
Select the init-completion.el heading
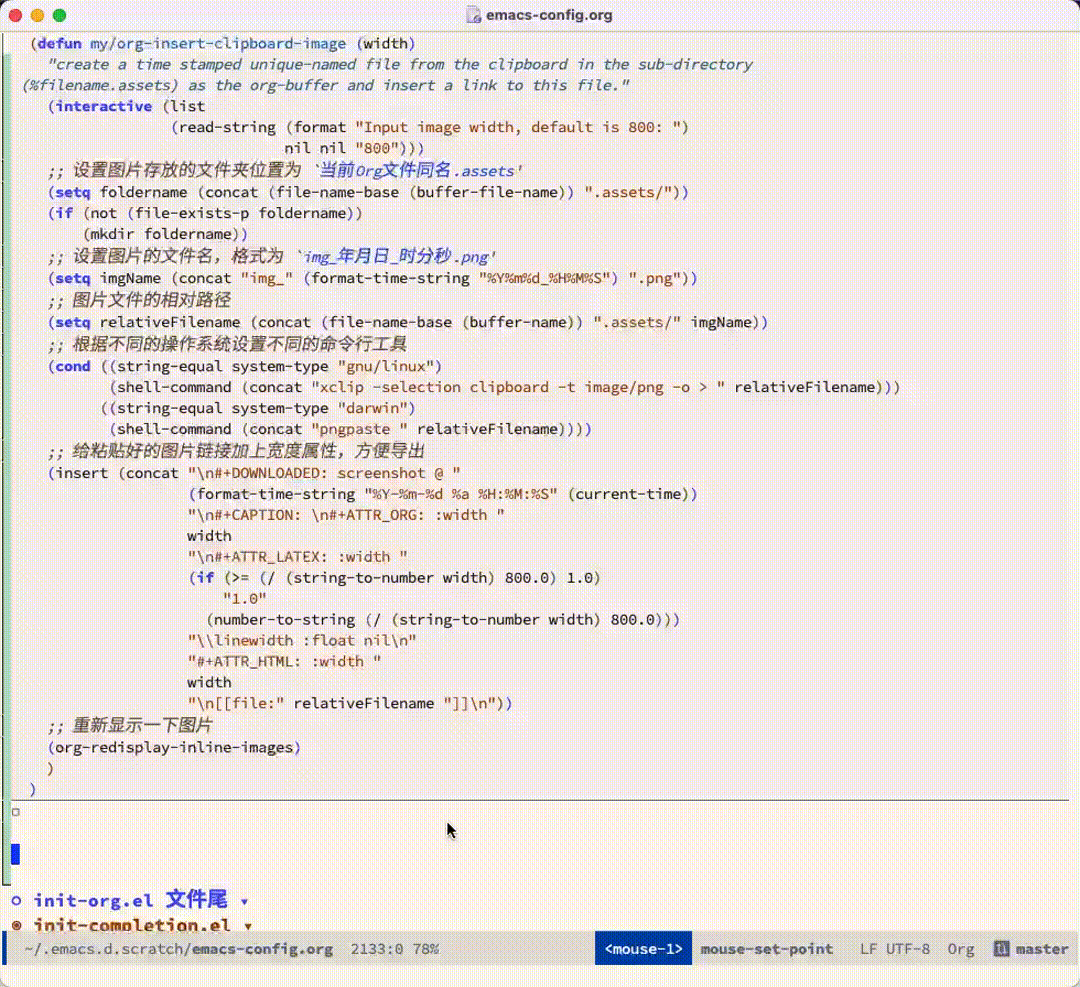pos(132,924)
